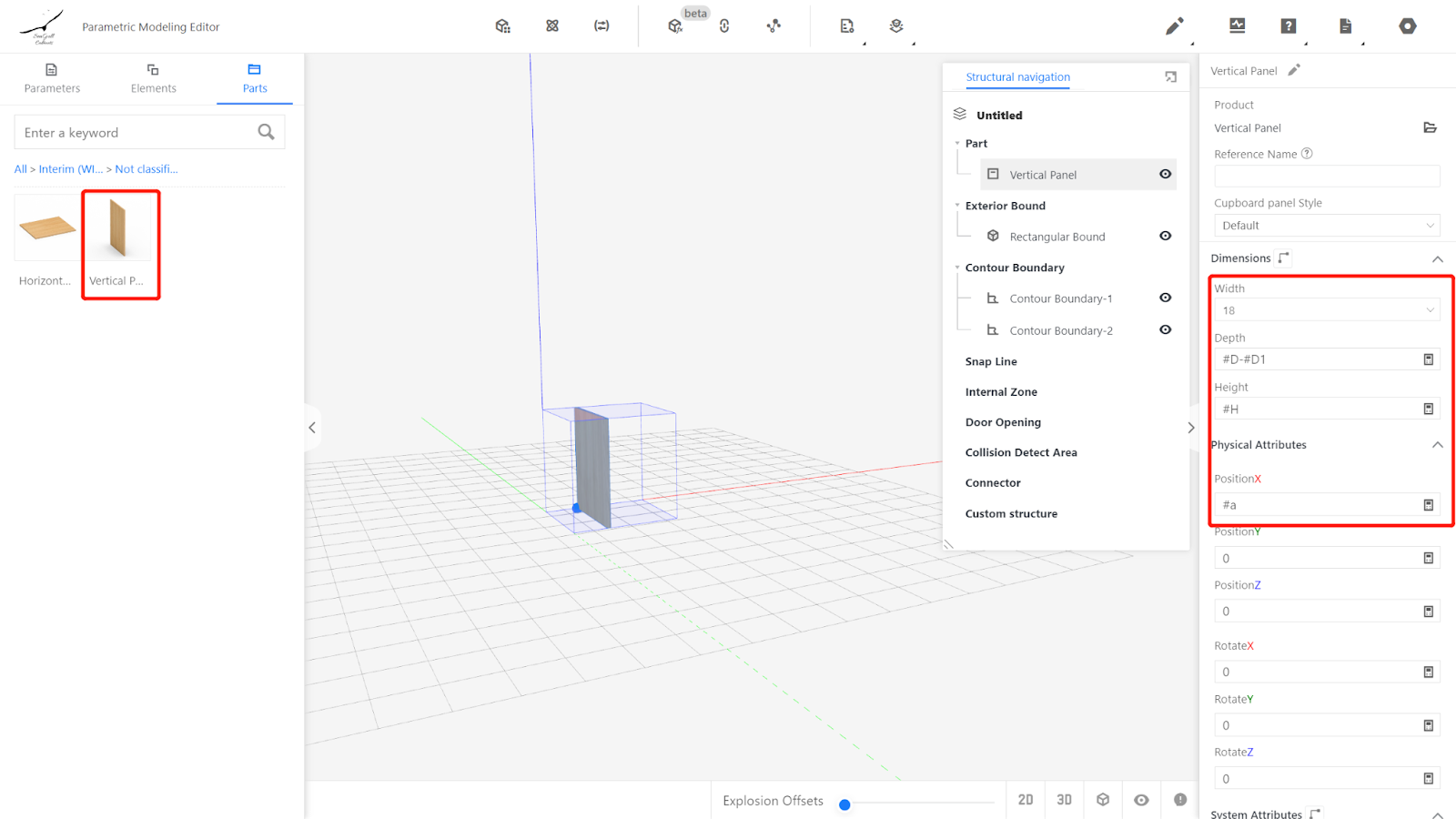Click the 'All' breadcrumb link
The height and width of the screenshot is (819, 1456).
(x=20, y=169)
